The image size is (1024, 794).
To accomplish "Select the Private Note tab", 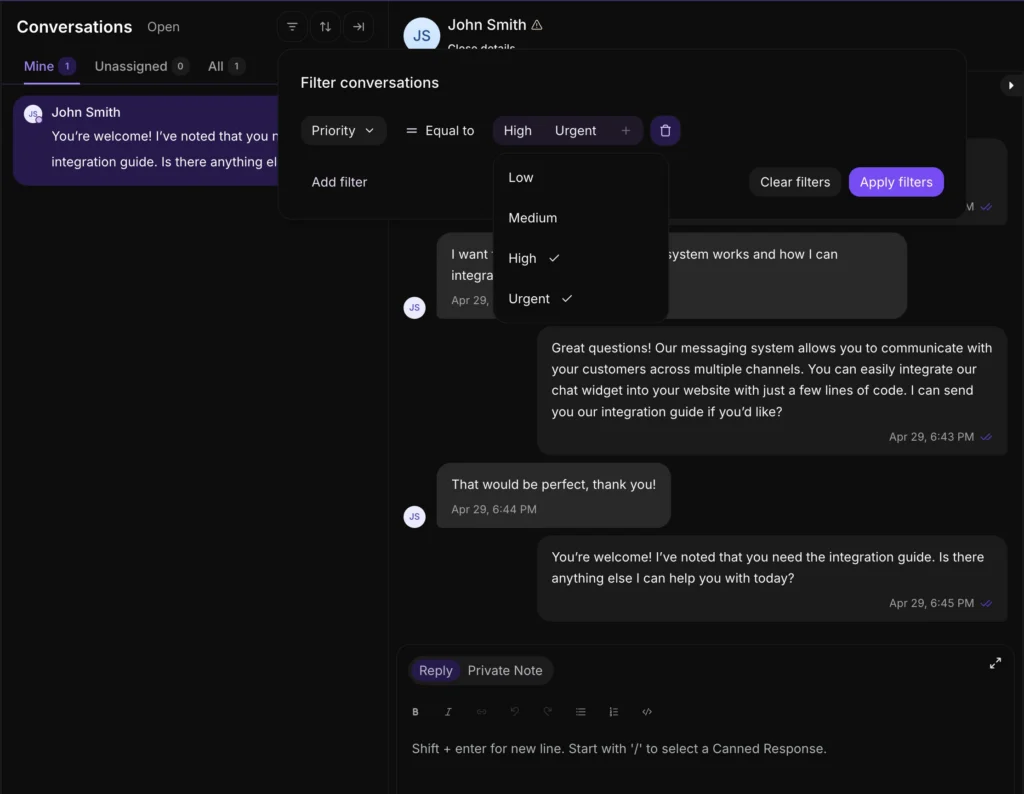I will (505, 671).
